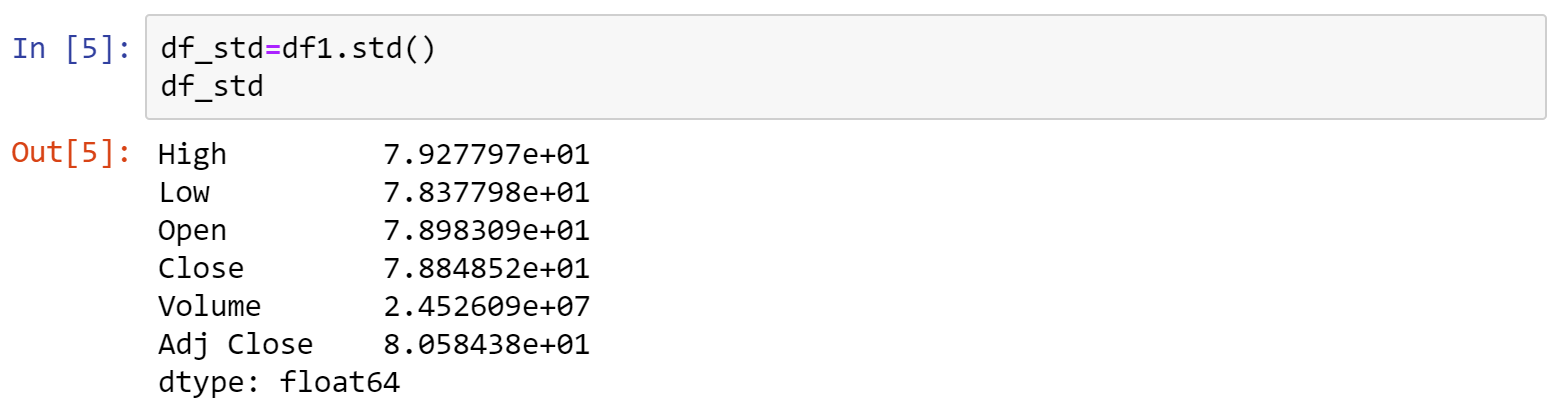The image size is (1557, 400).
Task: Click the Open value 7.898309e+01
Action: point(487,230)
